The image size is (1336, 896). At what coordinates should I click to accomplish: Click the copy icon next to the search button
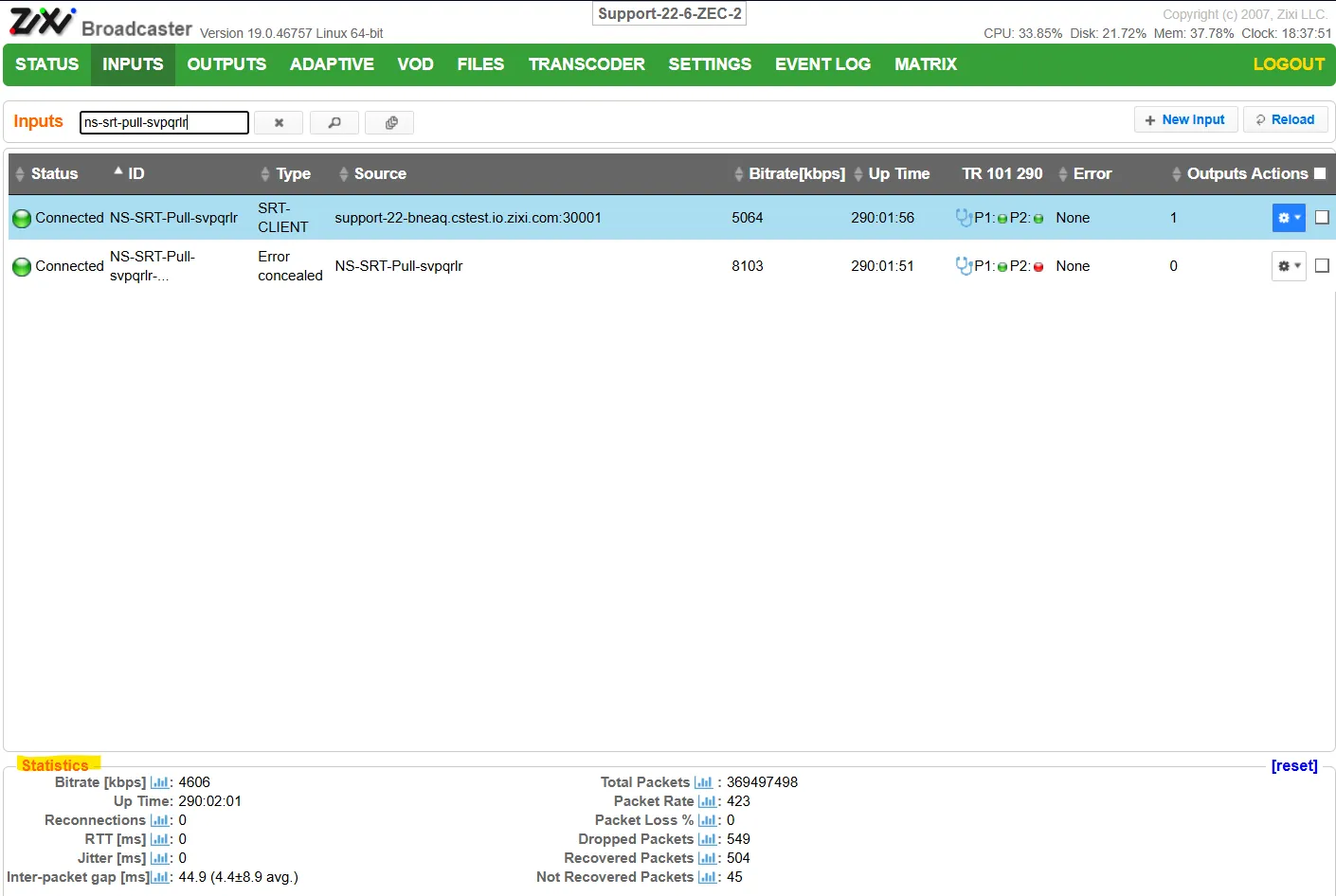click(391, 122)
